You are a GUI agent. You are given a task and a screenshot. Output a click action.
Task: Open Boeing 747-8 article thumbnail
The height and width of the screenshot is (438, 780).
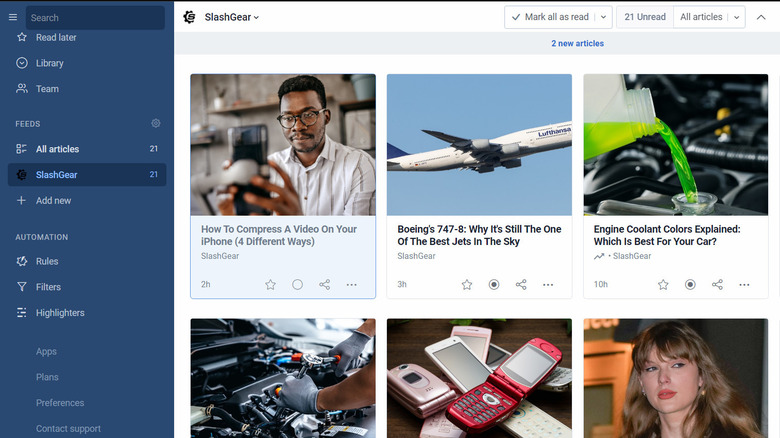click(x=480, y=145)
